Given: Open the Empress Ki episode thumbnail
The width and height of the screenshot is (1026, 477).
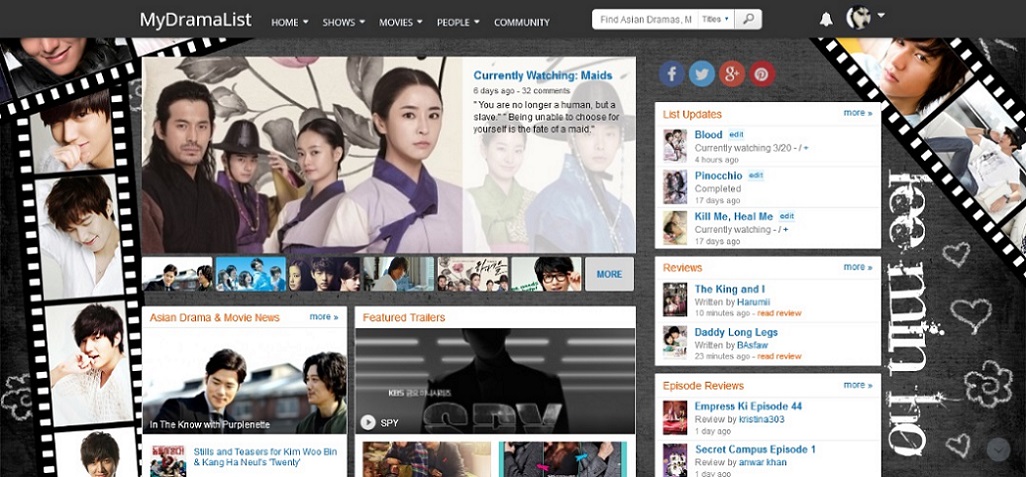Looking at the screenshot, I should point(675,418).
